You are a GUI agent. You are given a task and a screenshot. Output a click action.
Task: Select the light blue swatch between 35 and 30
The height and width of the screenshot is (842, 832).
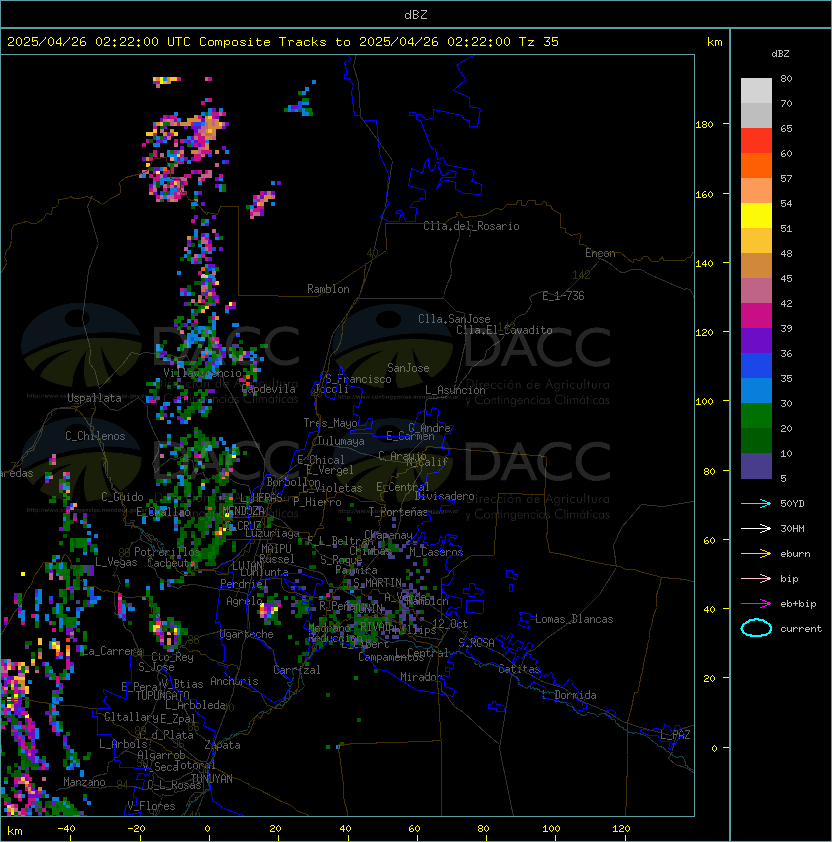click(x=756, y=390)
